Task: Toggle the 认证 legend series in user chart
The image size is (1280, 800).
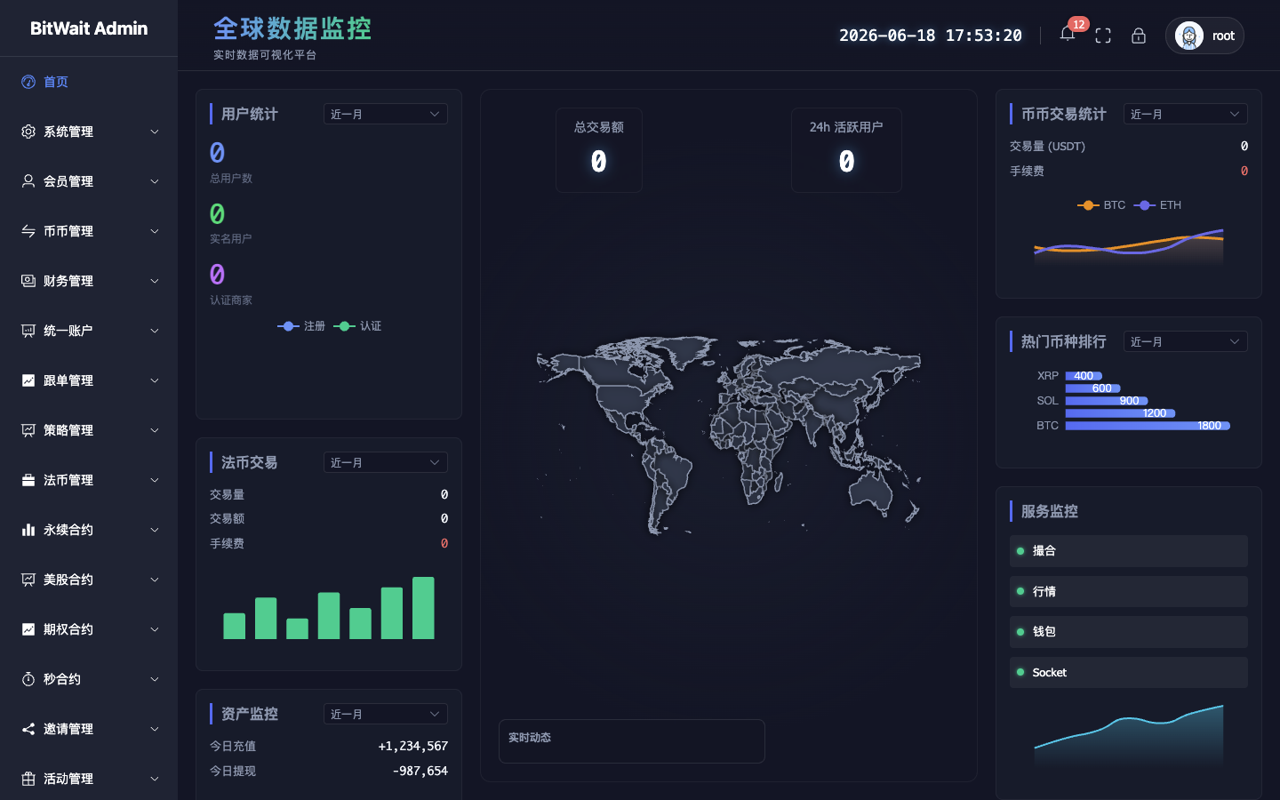Action: coord(358,326)
